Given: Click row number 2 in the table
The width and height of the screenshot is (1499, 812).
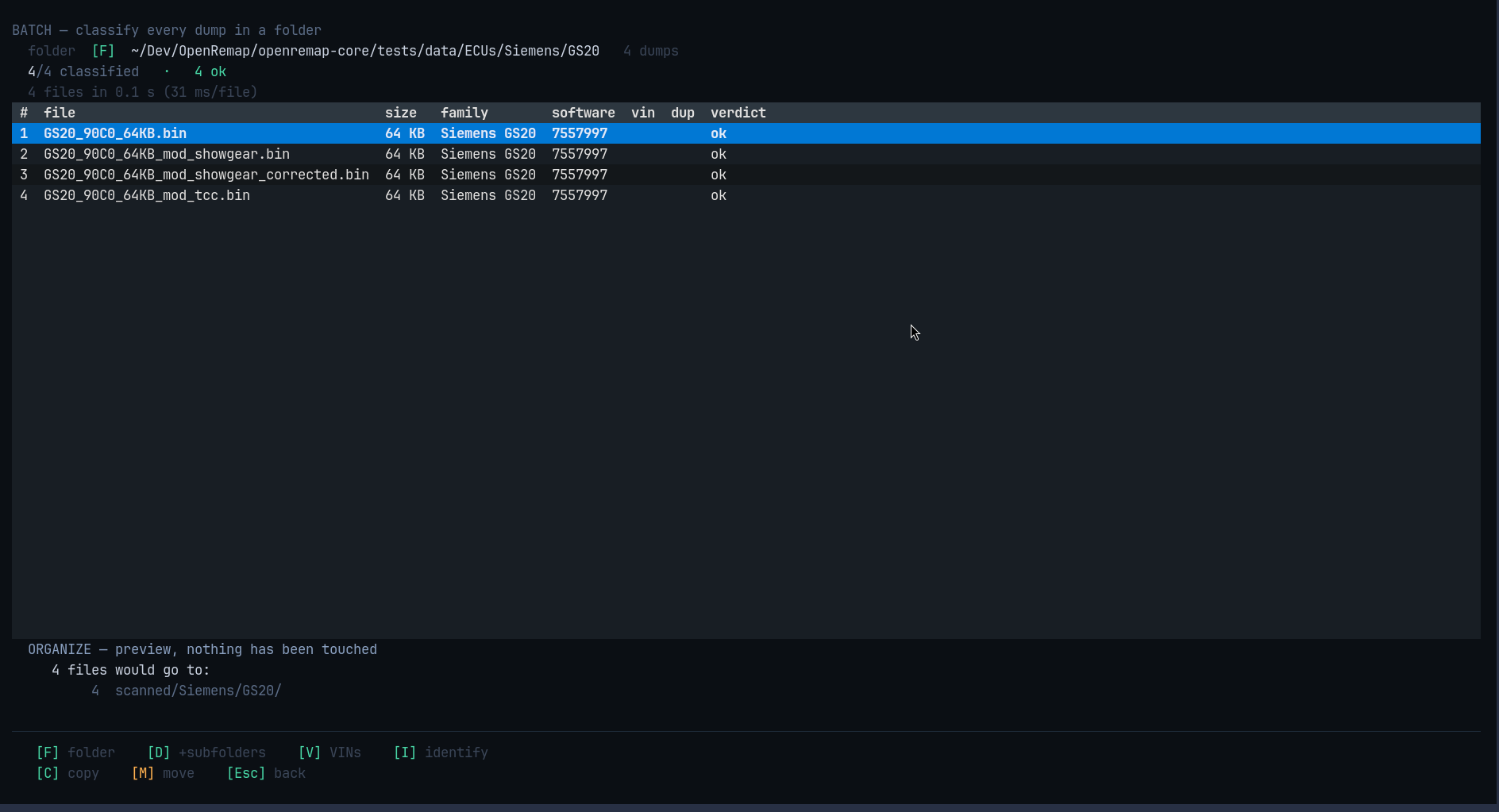Looking at the screenshot, I should pos(24,154).
